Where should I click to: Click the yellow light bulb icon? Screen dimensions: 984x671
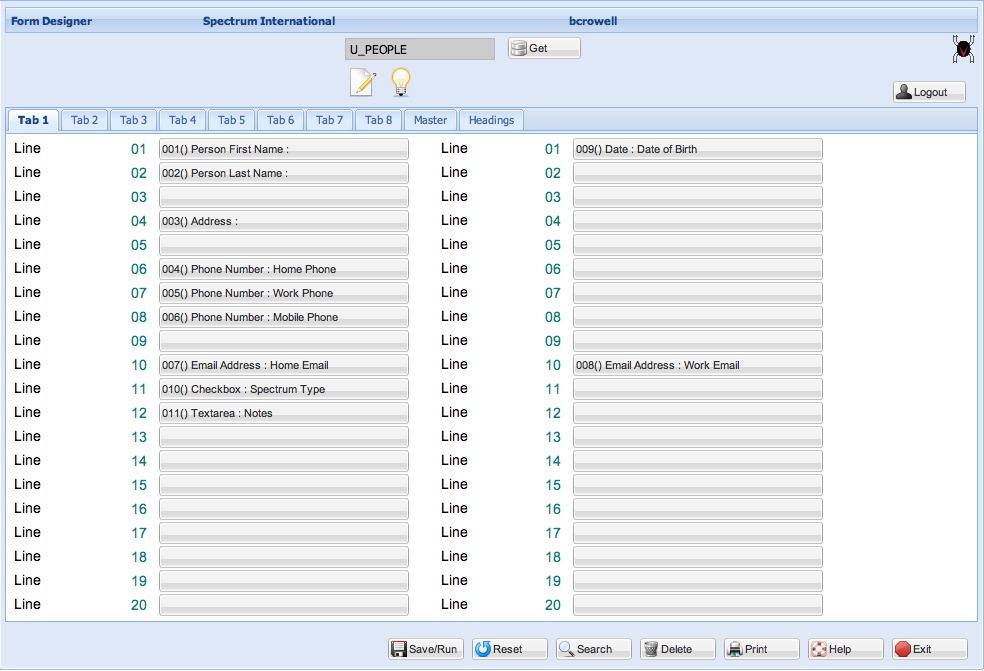point(400,82)
